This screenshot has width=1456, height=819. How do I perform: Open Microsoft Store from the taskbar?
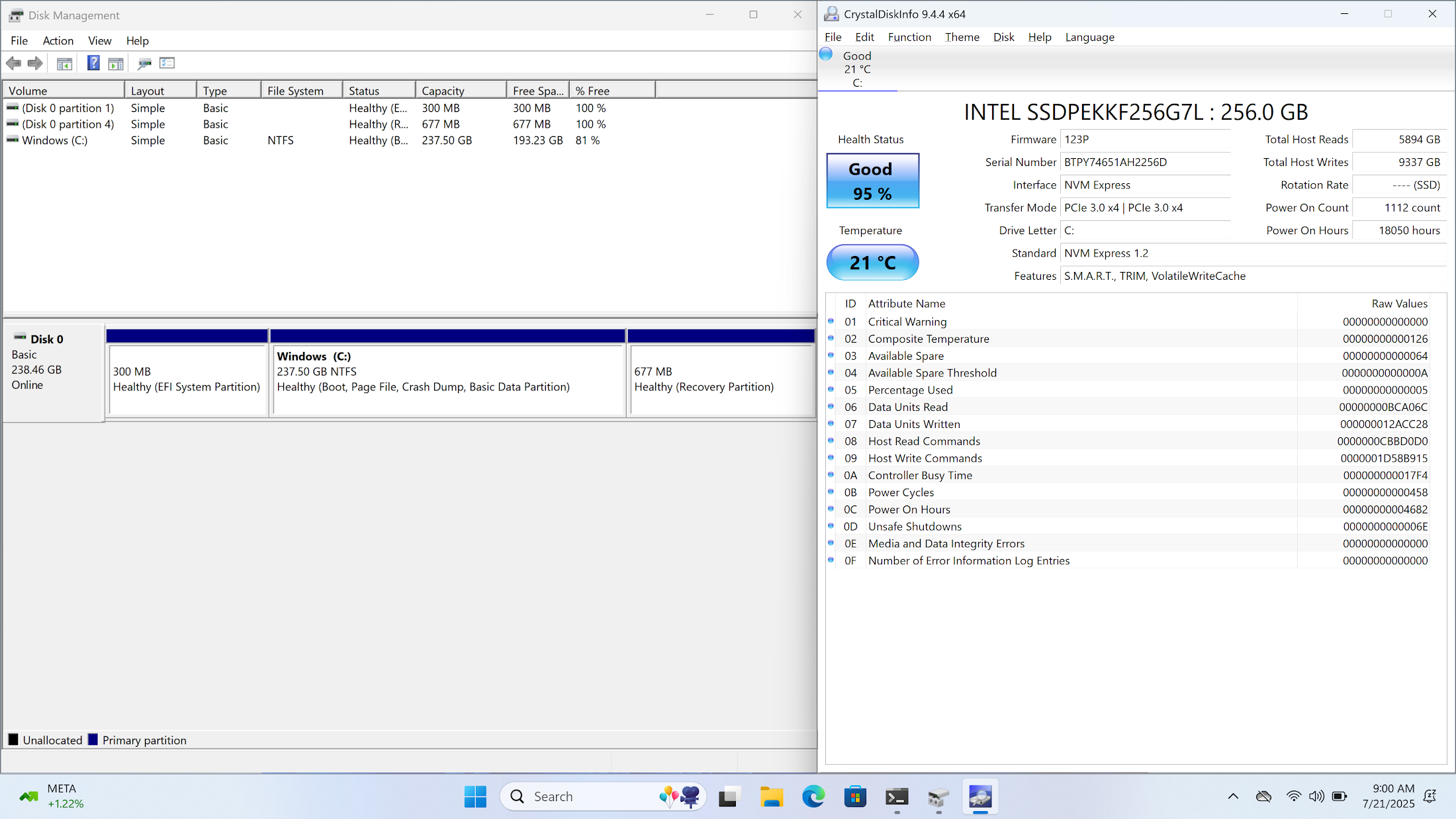(x=855, y=797)
